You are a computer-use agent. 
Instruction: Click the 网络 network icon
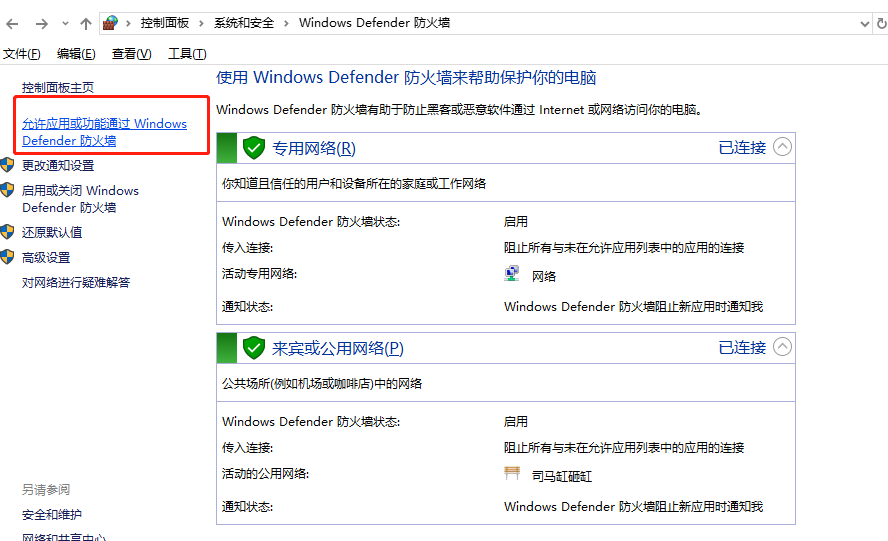(512, 274)
